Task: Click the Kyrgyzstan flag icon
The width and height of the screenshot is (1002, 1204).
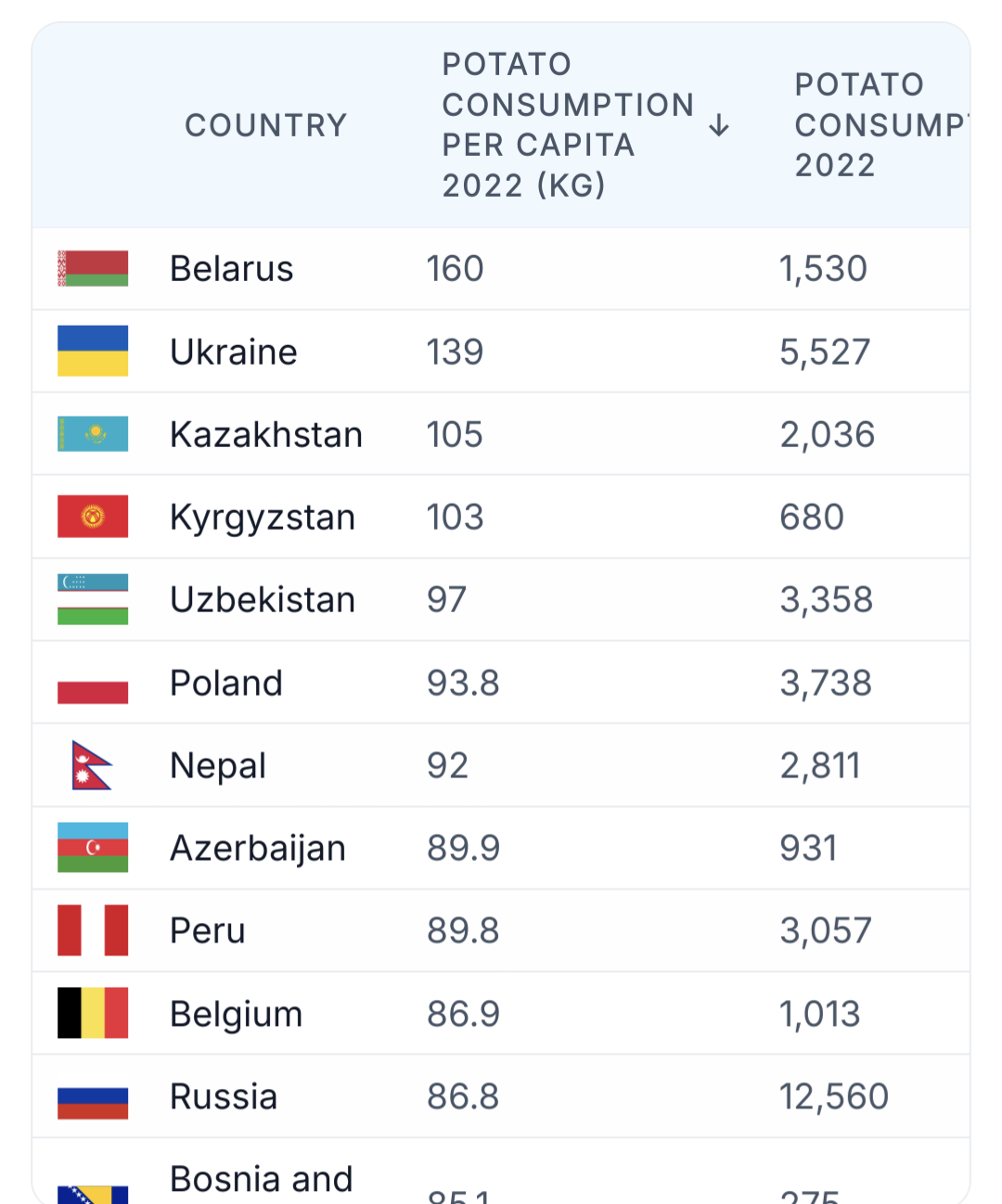Action: tap(93, 517)
